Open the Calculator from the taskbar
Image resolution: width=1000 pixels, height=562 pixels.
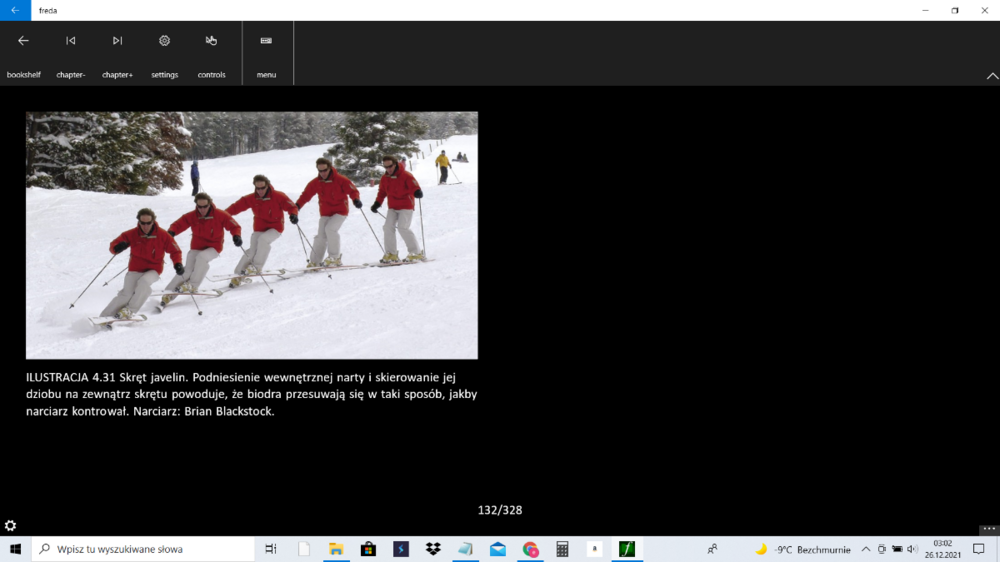pyautogui.click(x=562, y=549)
